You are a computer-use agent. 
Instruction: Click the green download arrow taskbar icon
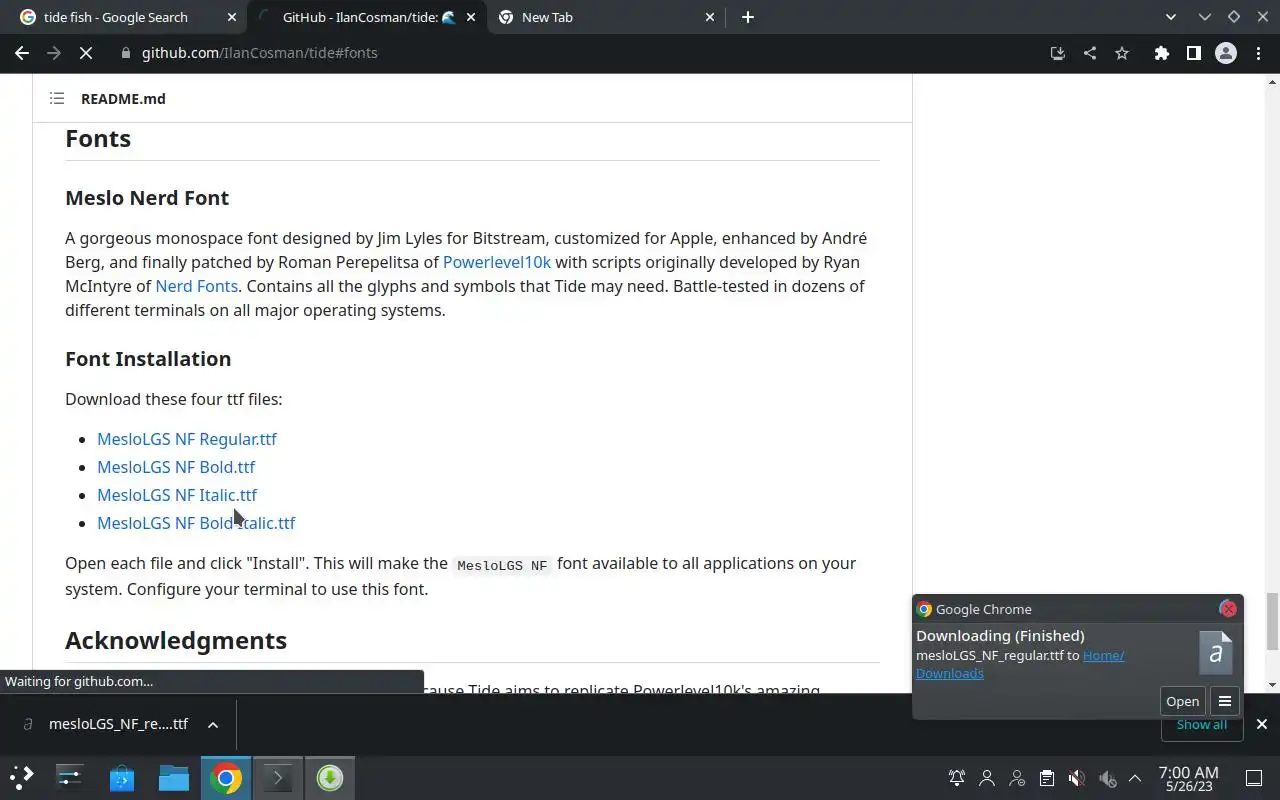pyautogui.click(x=330, y=778)
